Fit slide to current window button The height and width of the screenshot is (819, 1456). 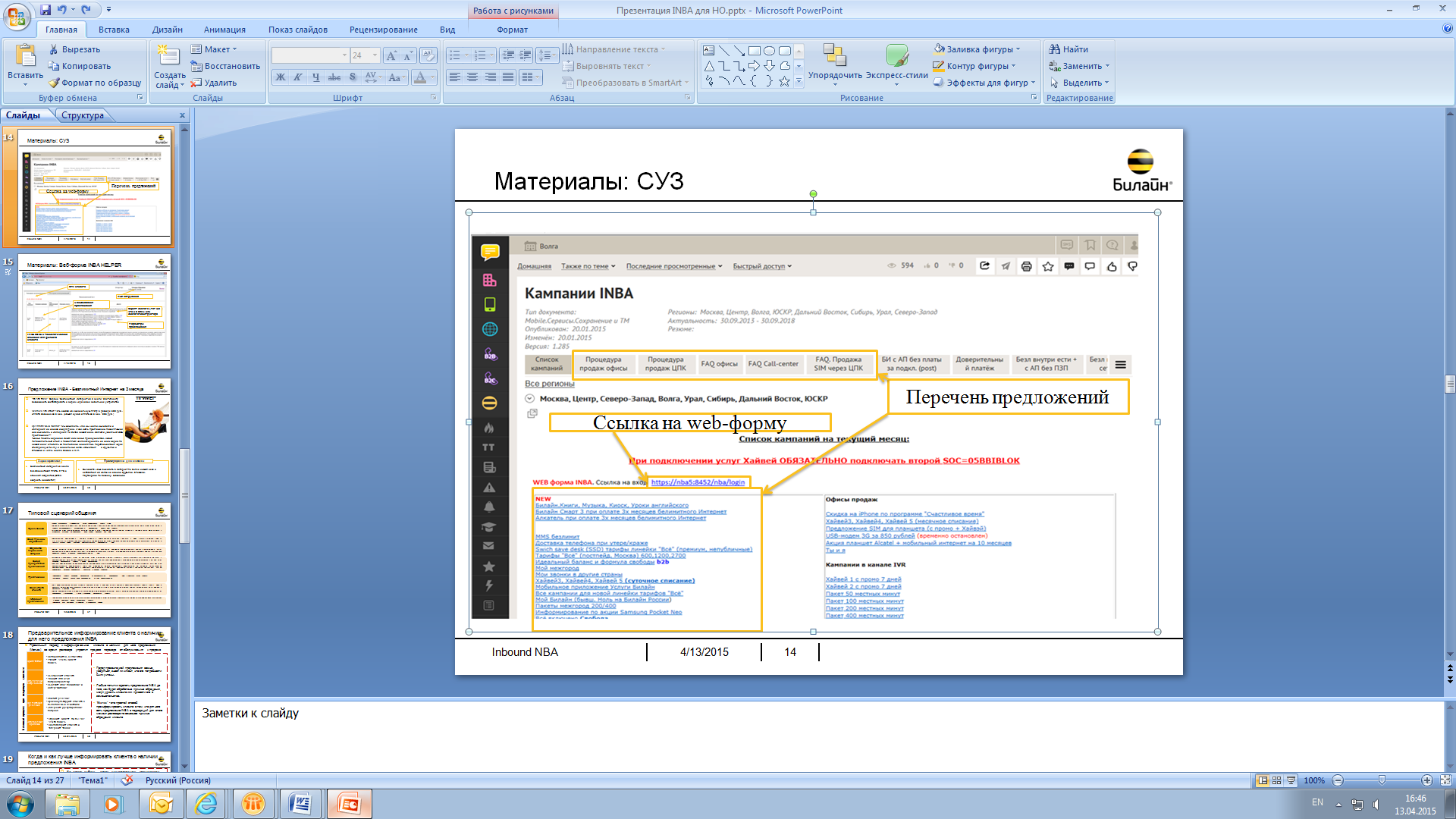(1445, 780)
